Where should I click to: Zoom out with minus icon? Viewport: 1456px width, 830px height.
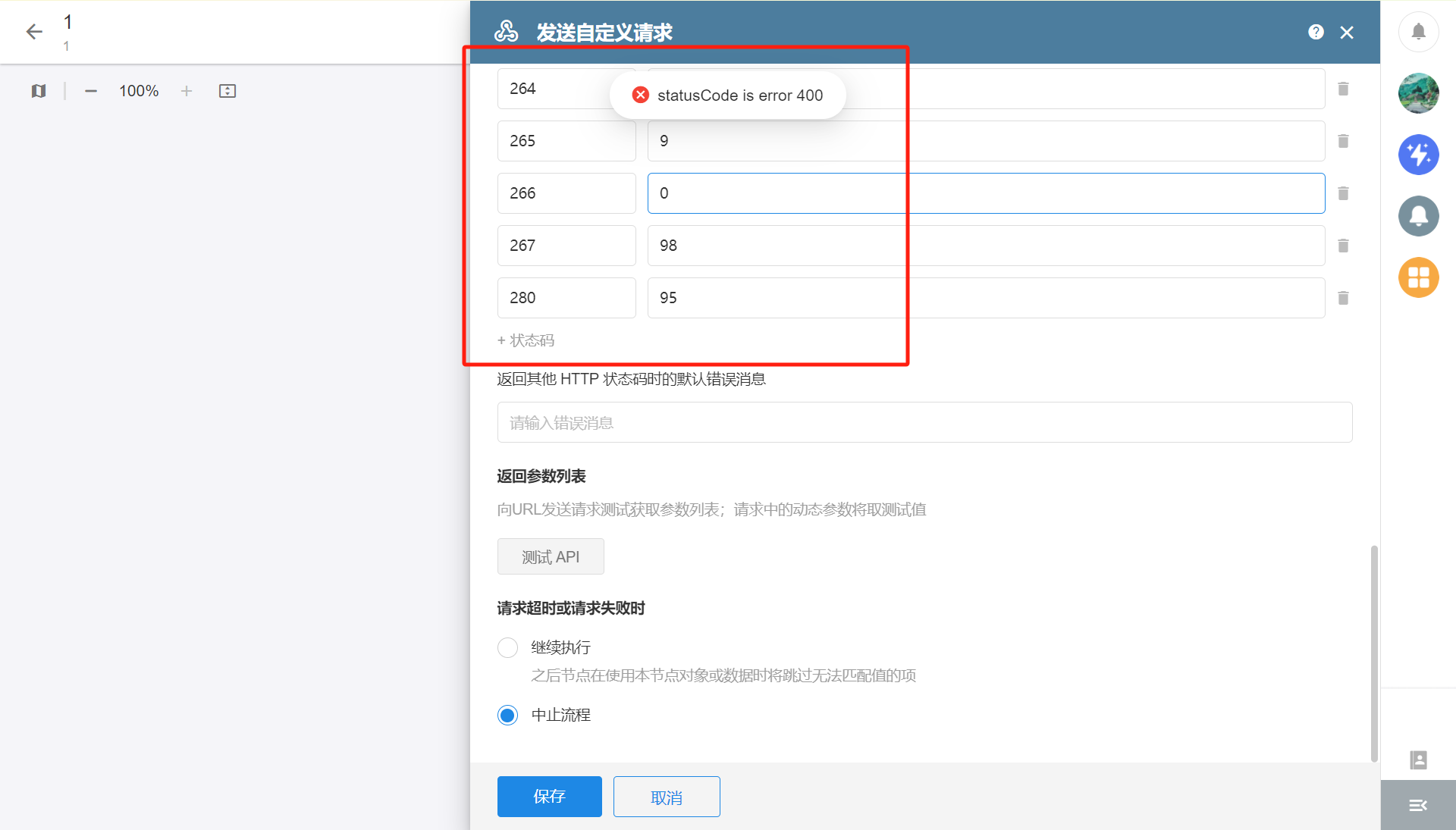91,91
